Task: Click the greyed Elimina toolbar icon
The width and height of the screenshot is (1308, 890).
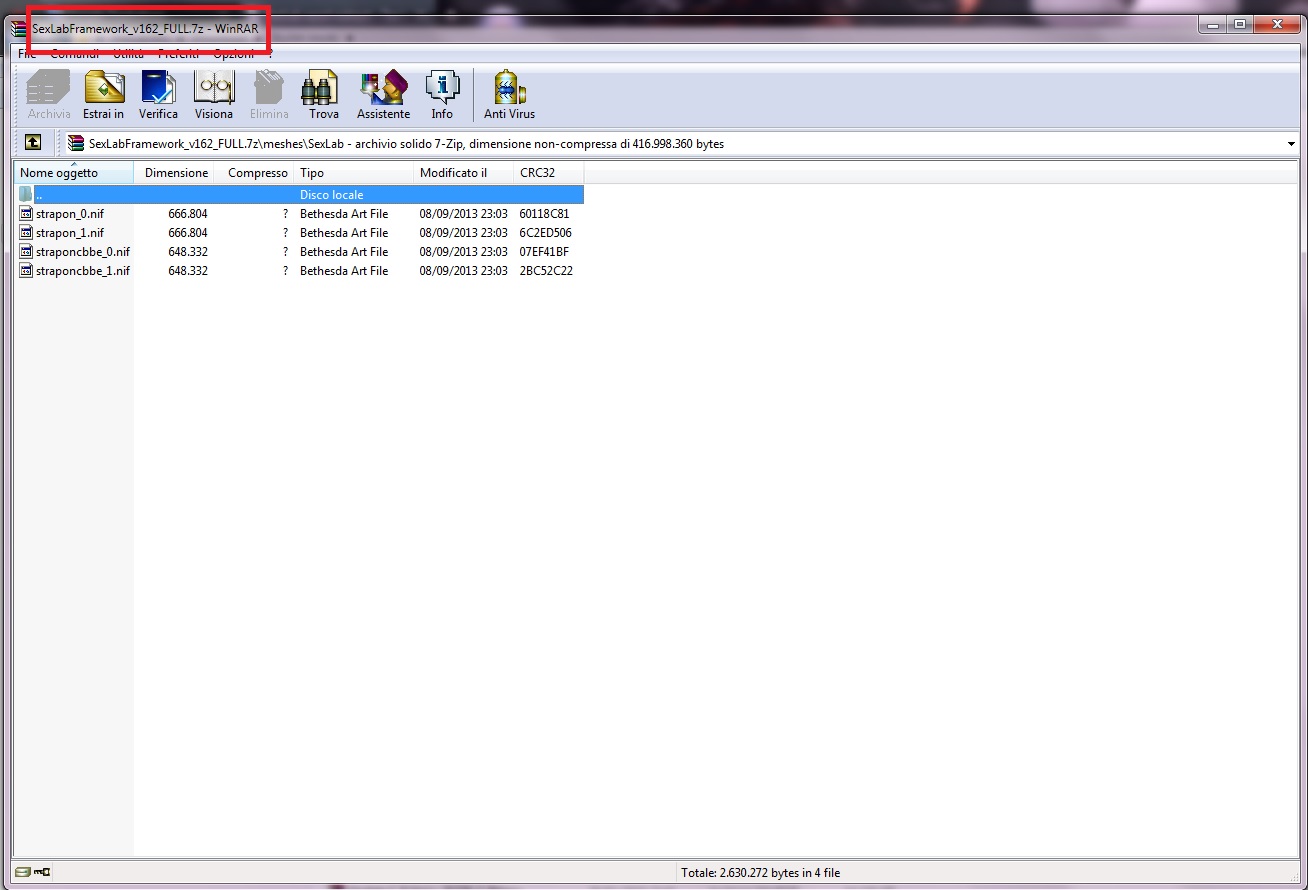Action: (x=269, y=88)
